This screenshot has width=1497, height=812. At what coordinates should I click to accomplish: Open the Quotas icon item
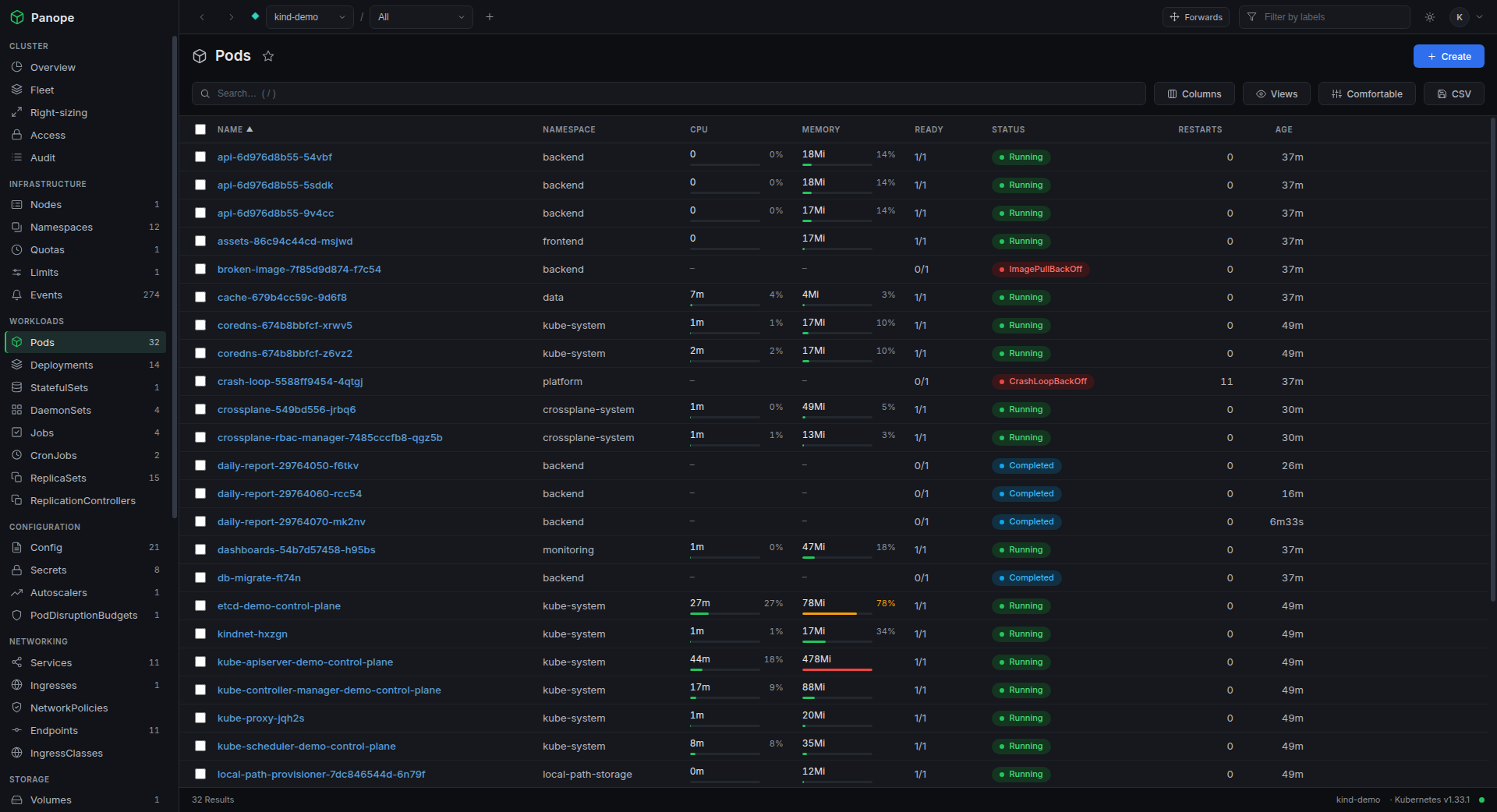[16, 249]
